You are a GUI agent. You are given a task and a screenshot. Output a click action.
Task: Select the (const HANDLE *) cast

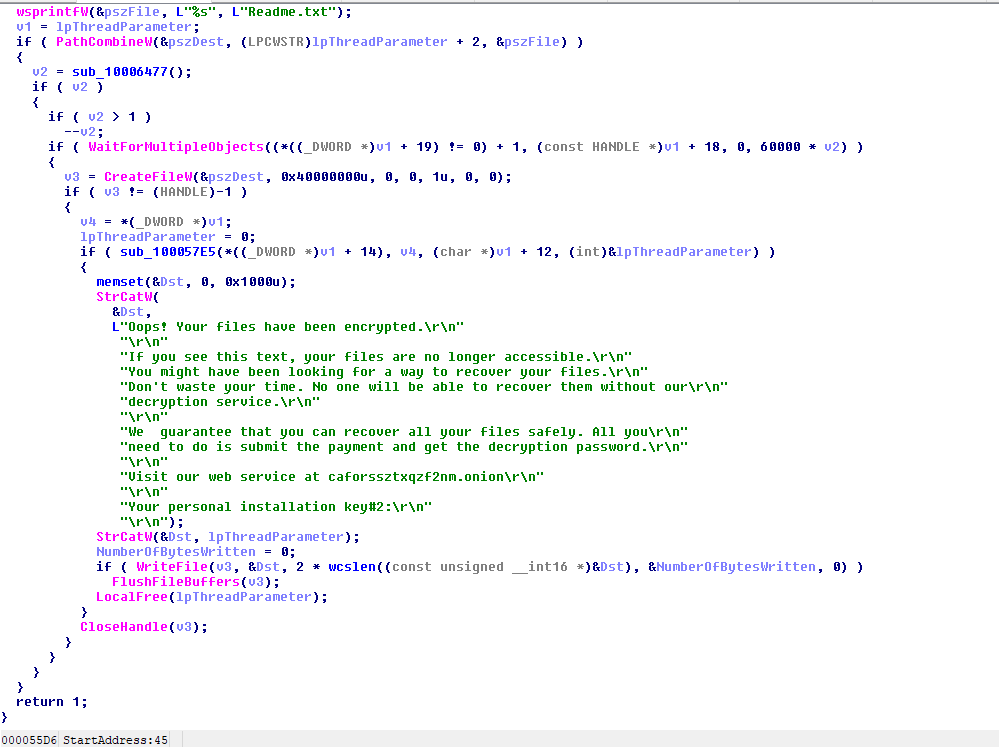click(x=599, y=147)
